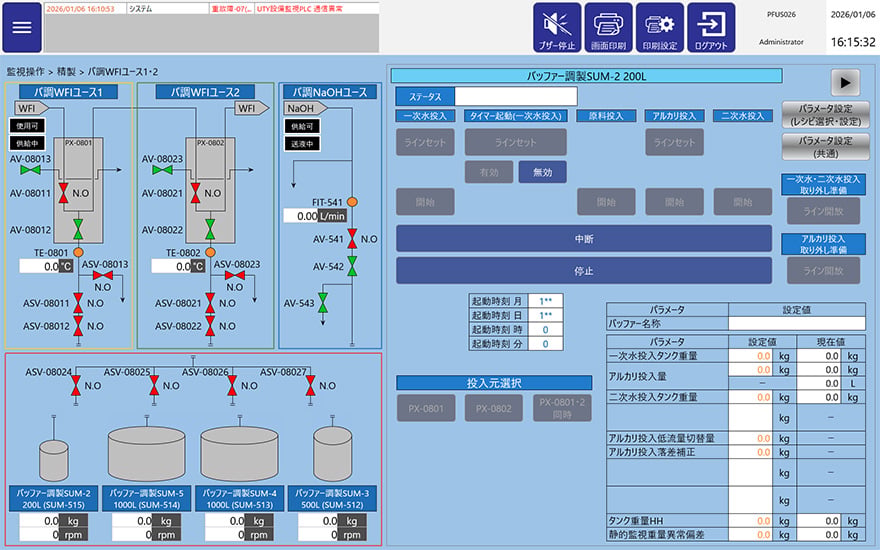This screenshot has width=880, height=550.
Task: Choose PX-0801 as input source
Action: point(425,409)
